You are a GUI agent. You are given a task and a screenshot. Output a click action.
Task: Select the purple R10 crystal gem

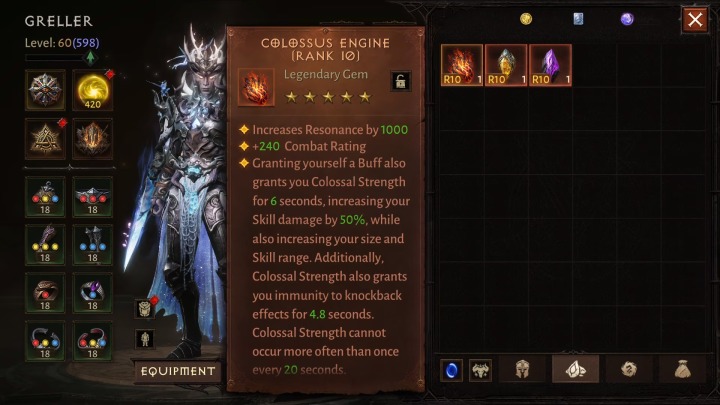coord(550,65)
